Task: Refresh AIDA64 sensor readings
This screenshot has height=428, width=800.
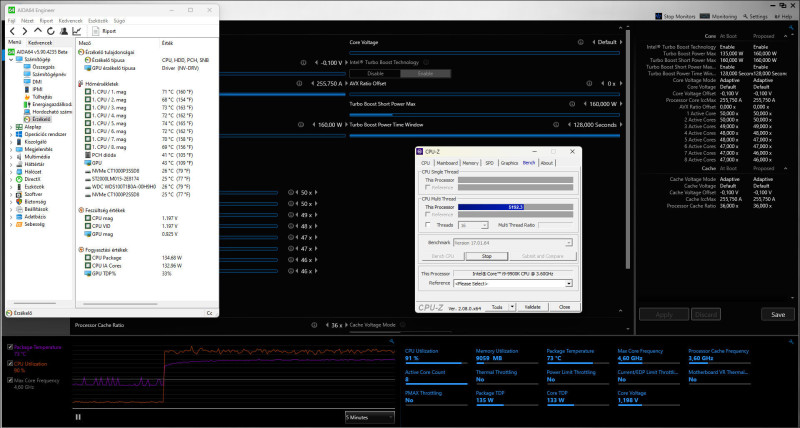Action: tap(51, 31)
